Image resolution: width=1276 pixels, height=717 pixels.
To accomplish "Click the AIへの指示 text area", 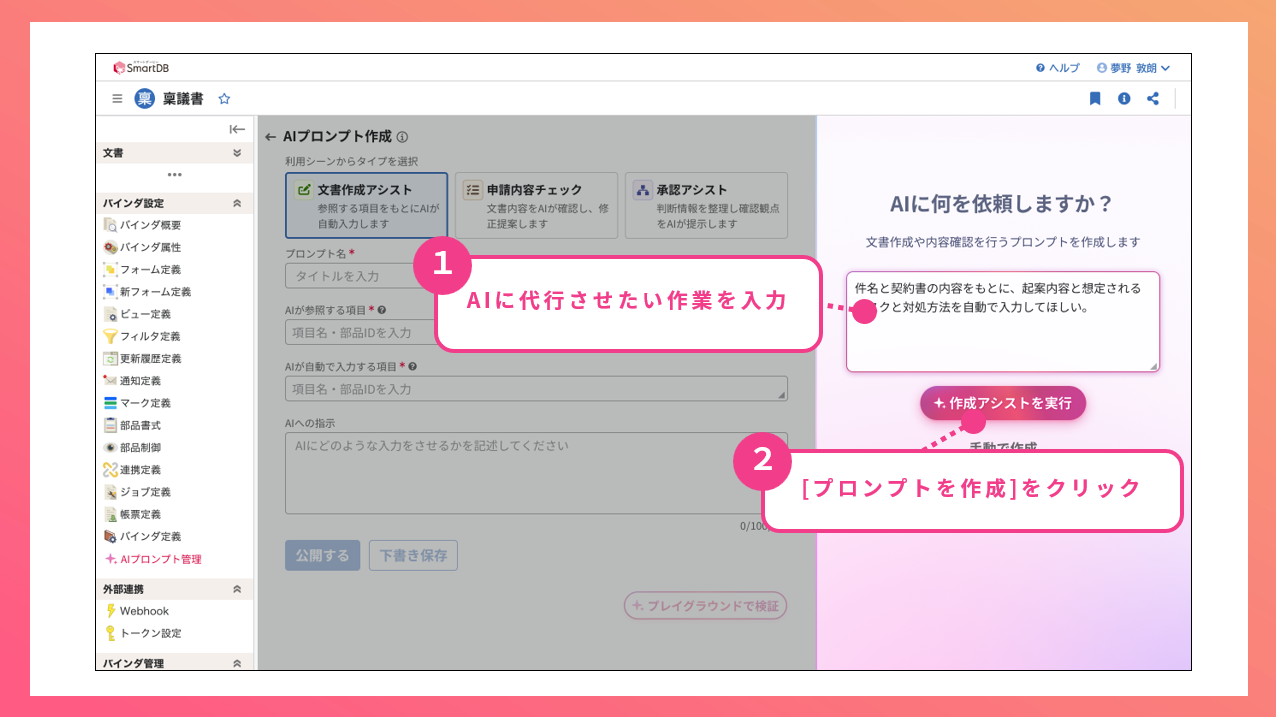I will point(536,473).
